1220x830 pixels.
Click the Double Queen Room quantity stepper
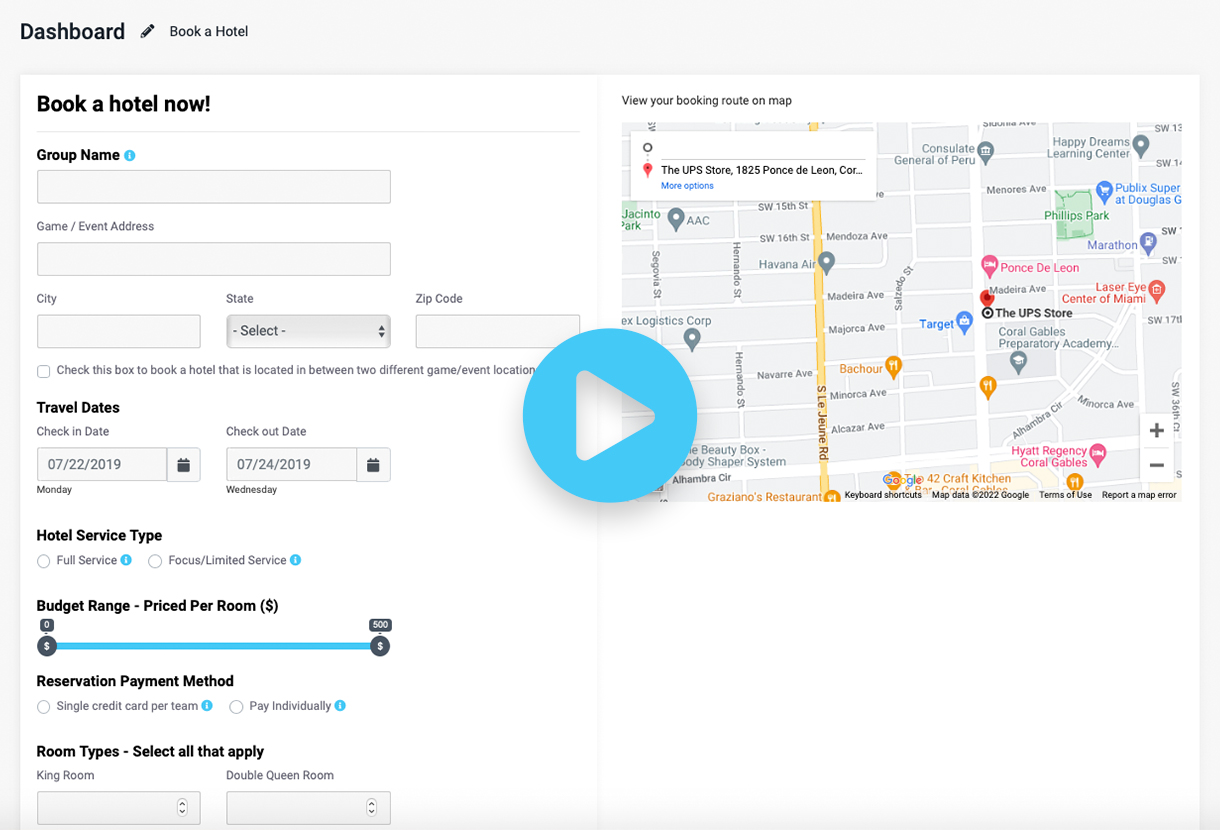click(371, 807)
